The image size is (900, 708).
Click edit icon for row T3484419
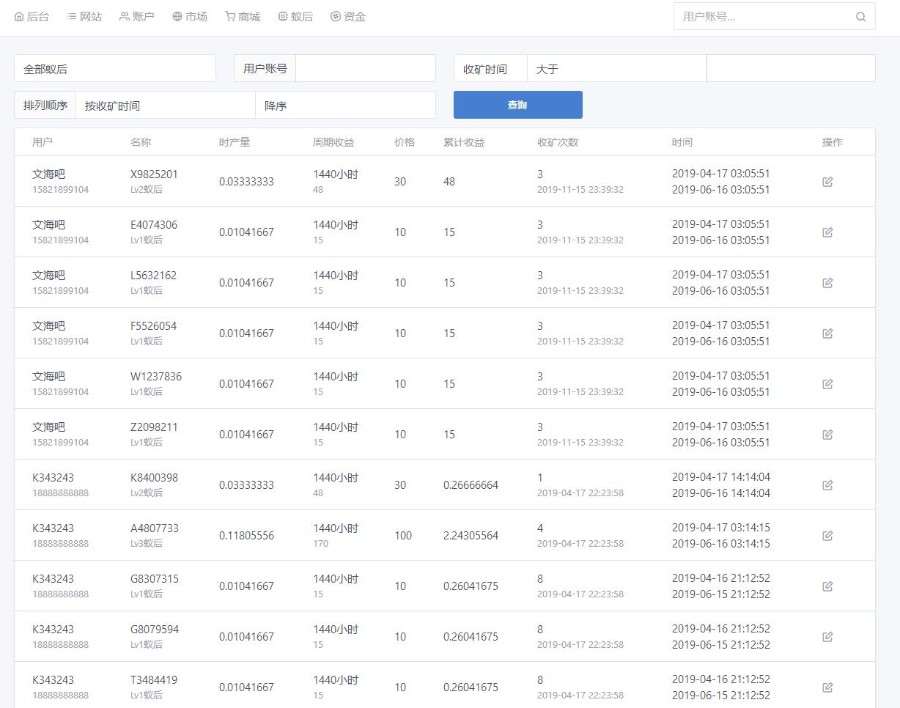(827, 687)
